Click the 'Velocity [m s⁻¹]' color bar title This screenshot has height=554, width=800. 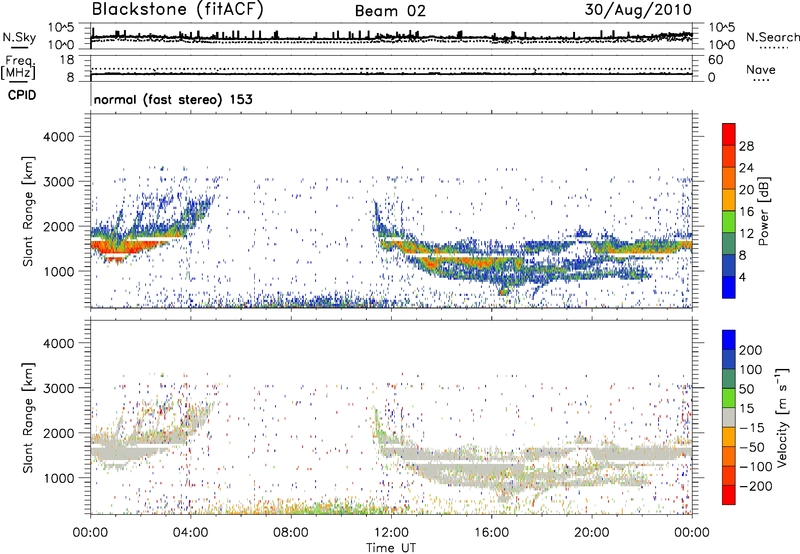[782, 417]
